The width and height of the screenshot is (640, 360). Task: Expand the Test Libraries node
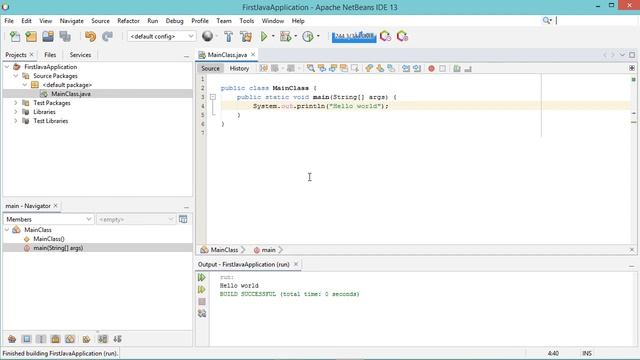[x=16, y=121]
